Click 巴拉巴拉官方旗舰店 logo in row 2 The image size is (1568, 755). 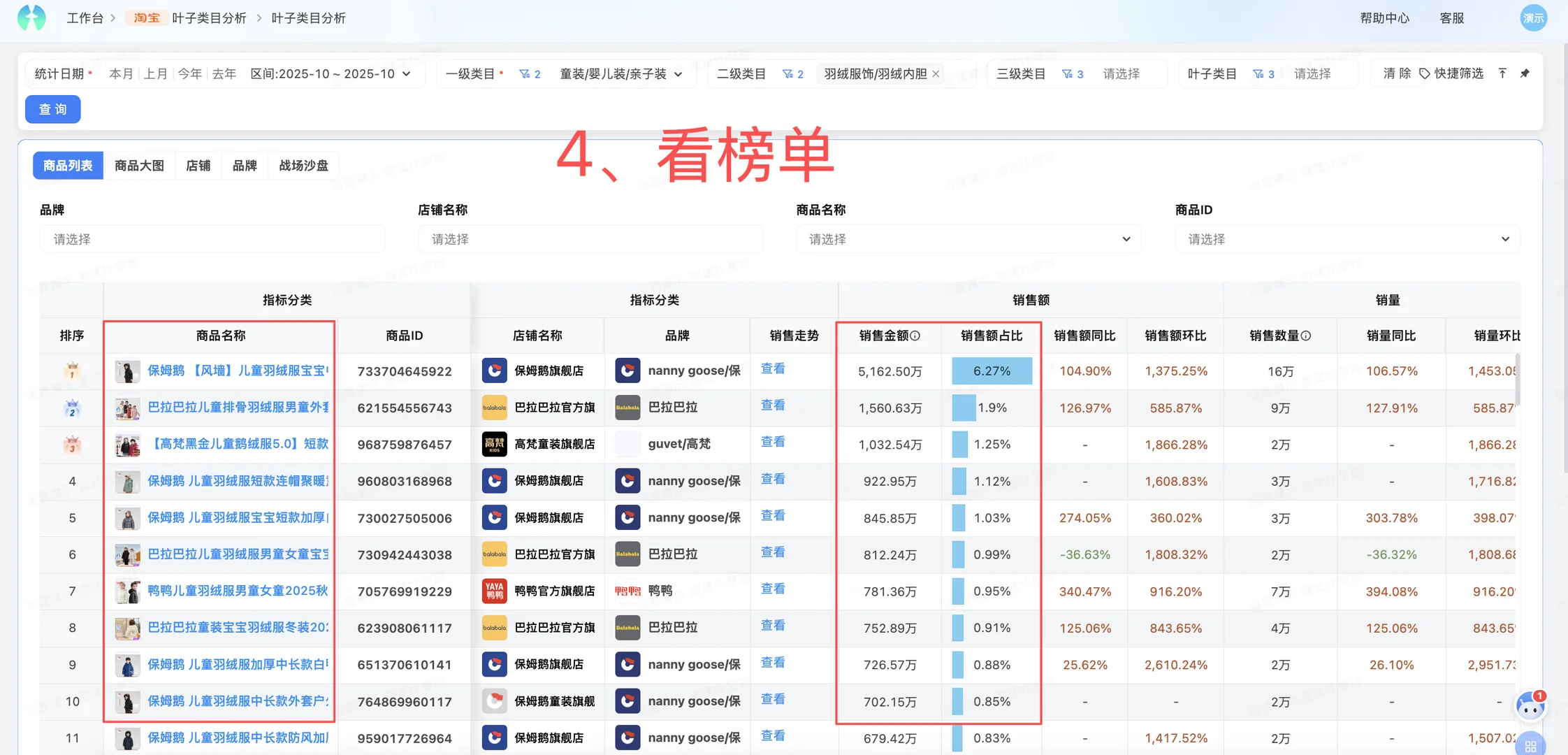pos(494,408)
